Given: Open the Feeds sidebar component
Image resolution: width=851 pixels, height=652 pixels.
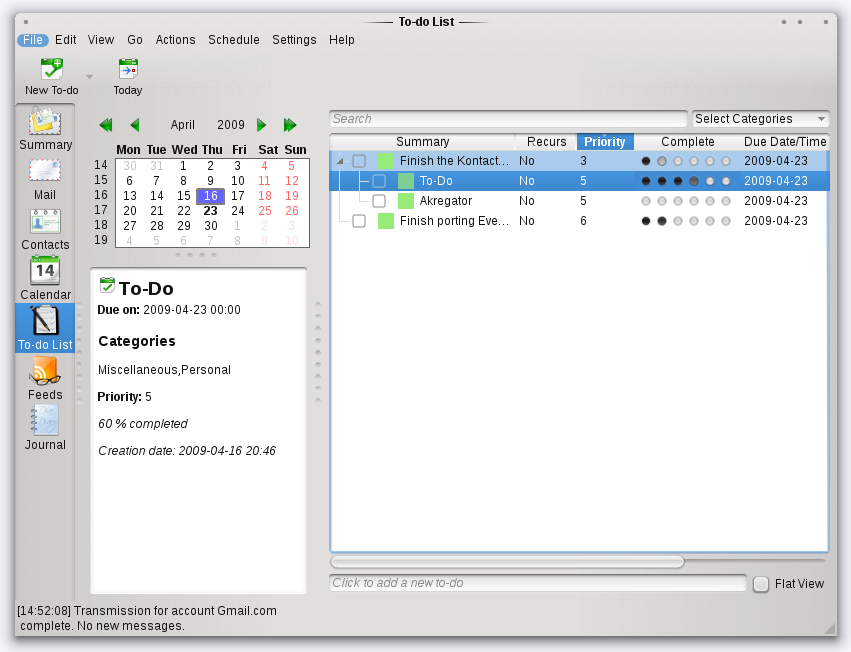Looking at the screenshot, I should point(45,378).
